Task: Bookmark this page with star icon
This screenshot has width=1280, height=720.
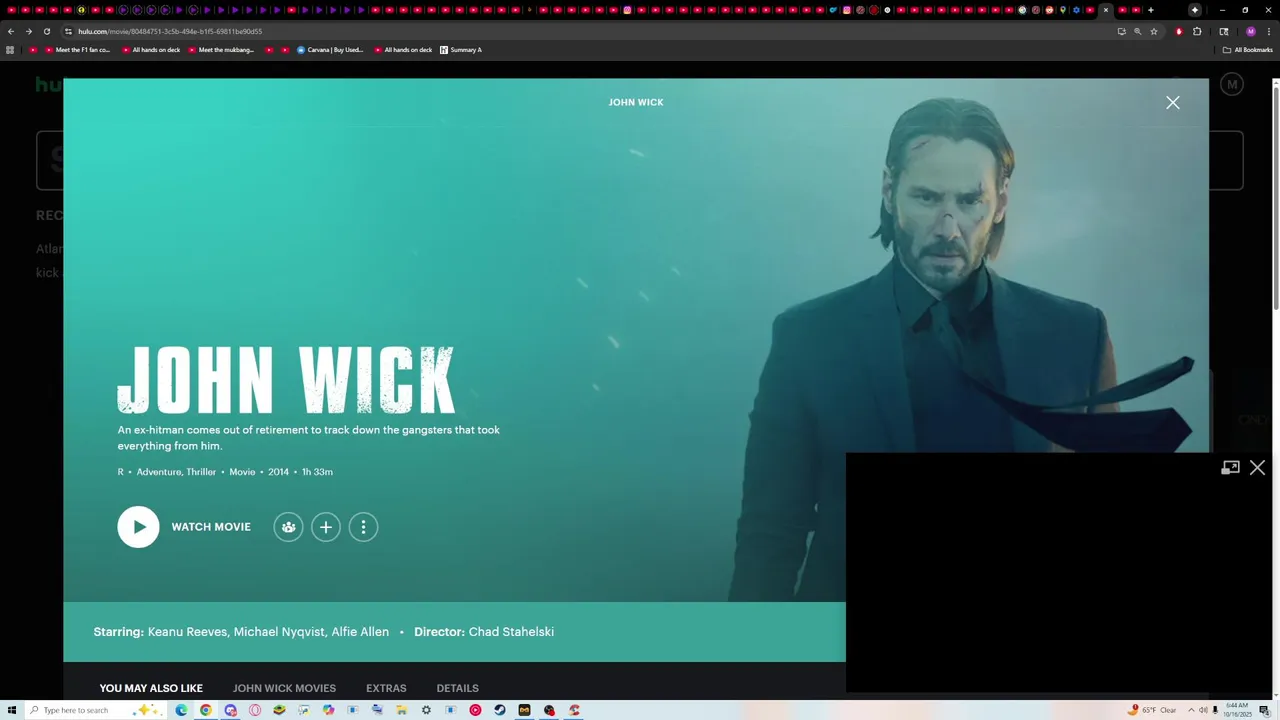Action: point(1154,31)
